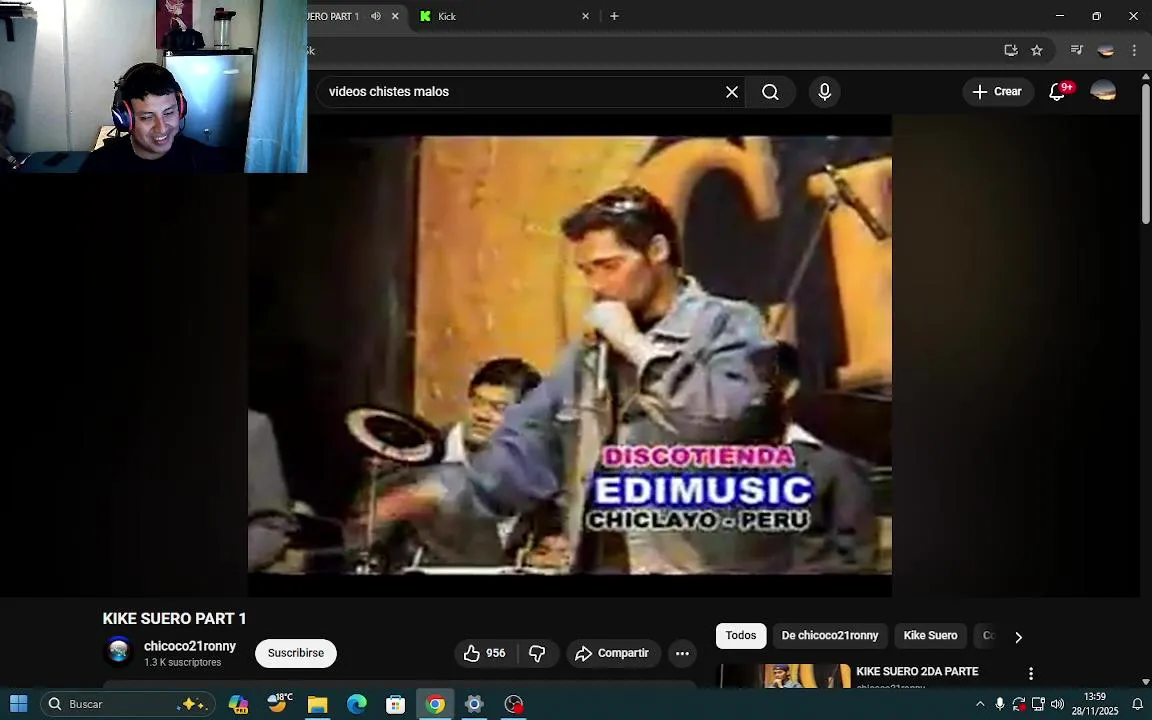
Task: Open the red recording app taskbar icon
Action: pyautogui.click(x=514, y=705)
